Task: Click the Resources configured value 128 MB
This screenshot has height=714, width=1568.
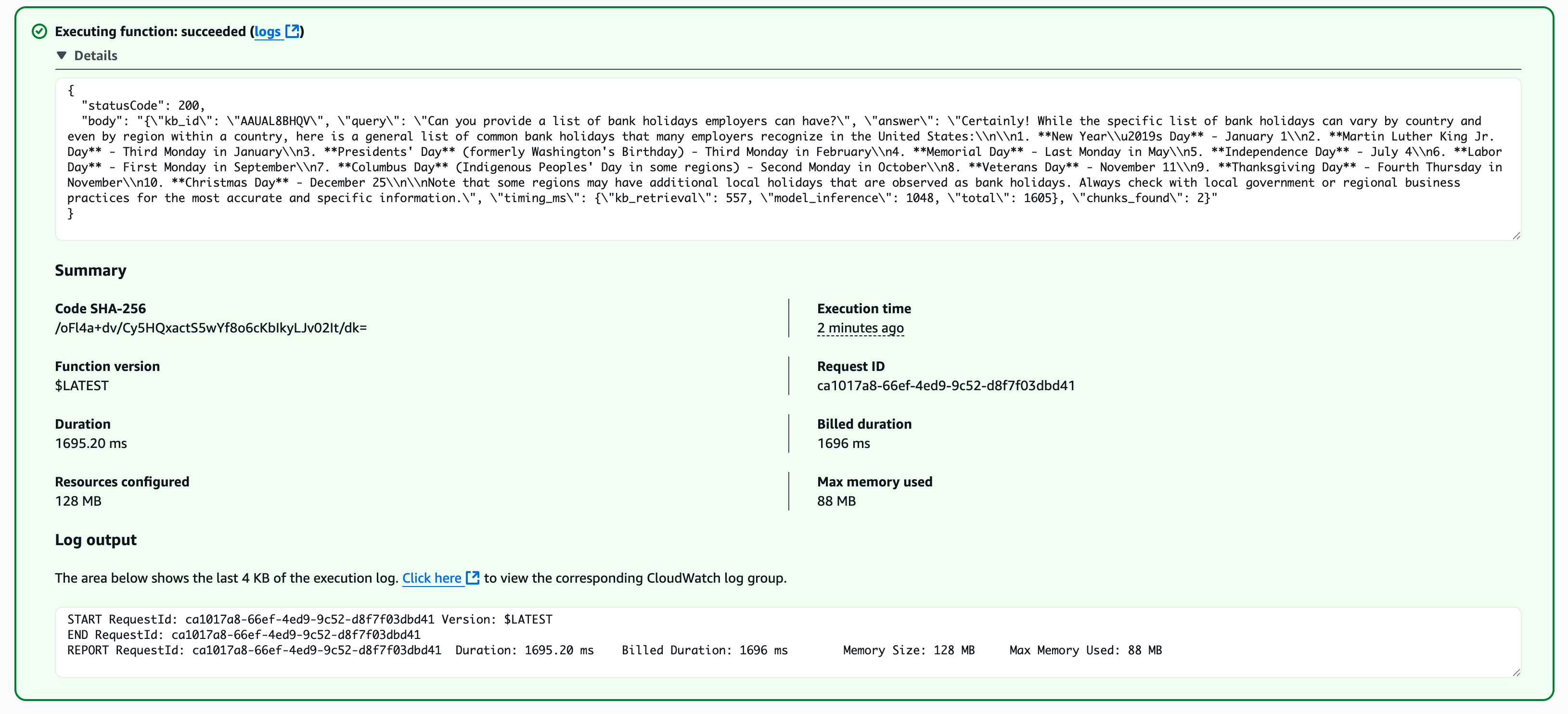Action: 78,501
